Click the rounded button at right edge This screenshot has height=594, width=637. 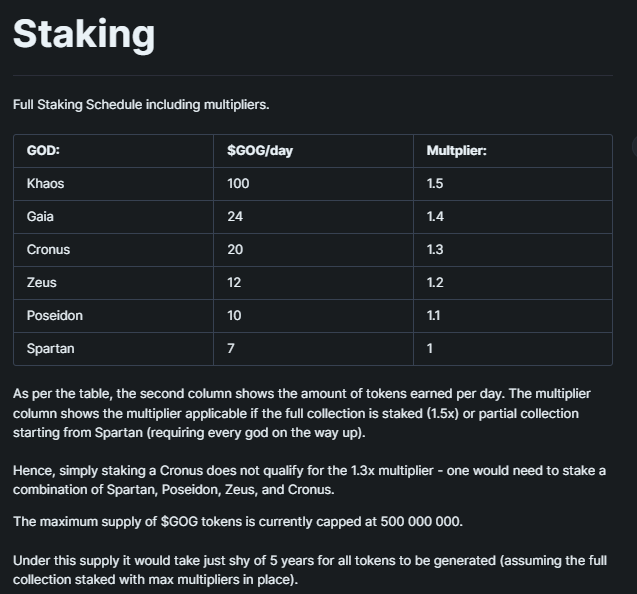click(634, 147)
